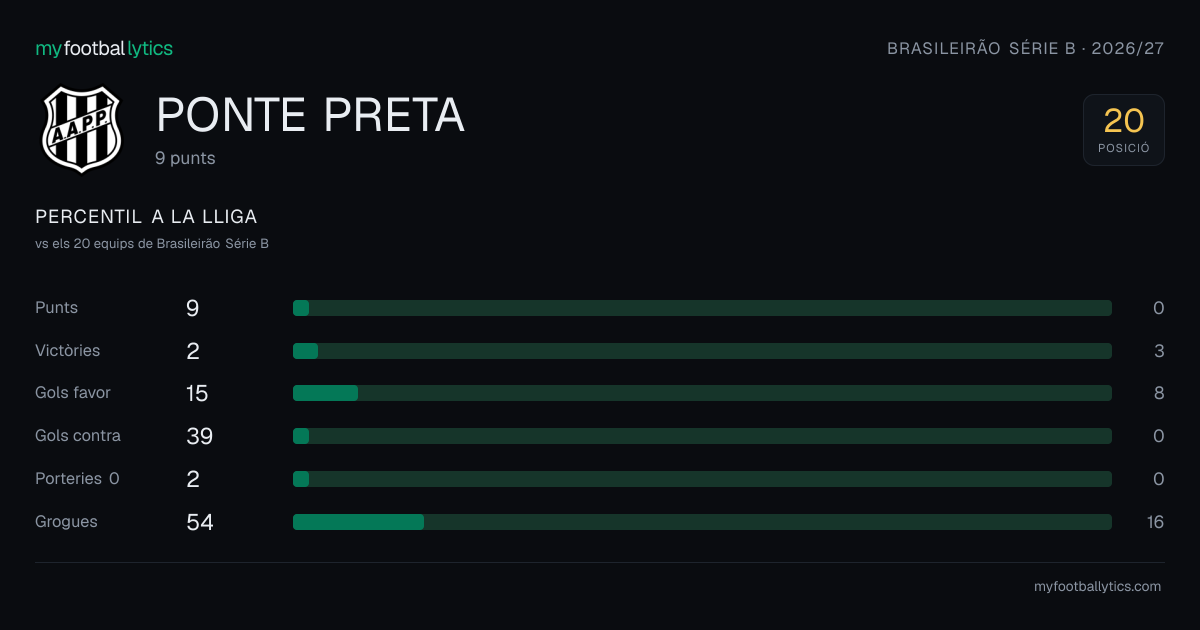The height and width of the screenshot is (630, 1200).
Task: Select the Punts stat label
Action: click(x=56, y=308)
